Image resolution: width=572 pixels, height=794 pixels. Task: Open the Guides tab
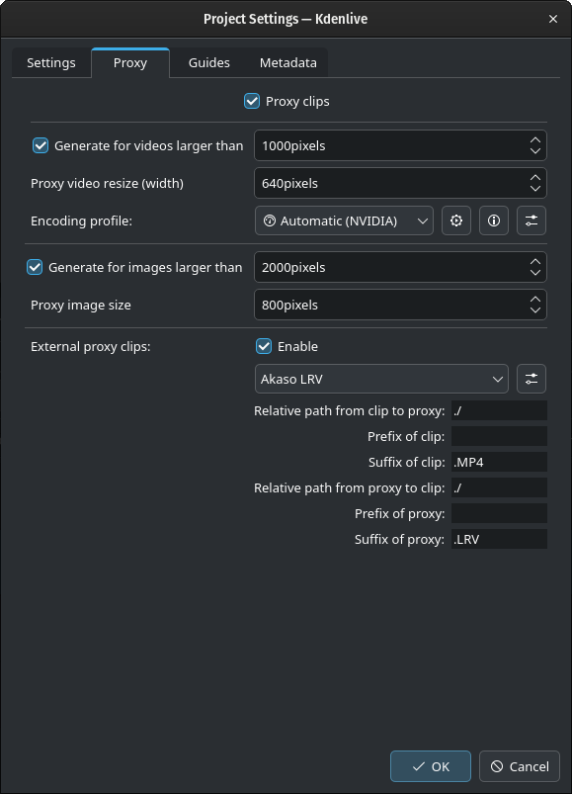coord(209,63)
